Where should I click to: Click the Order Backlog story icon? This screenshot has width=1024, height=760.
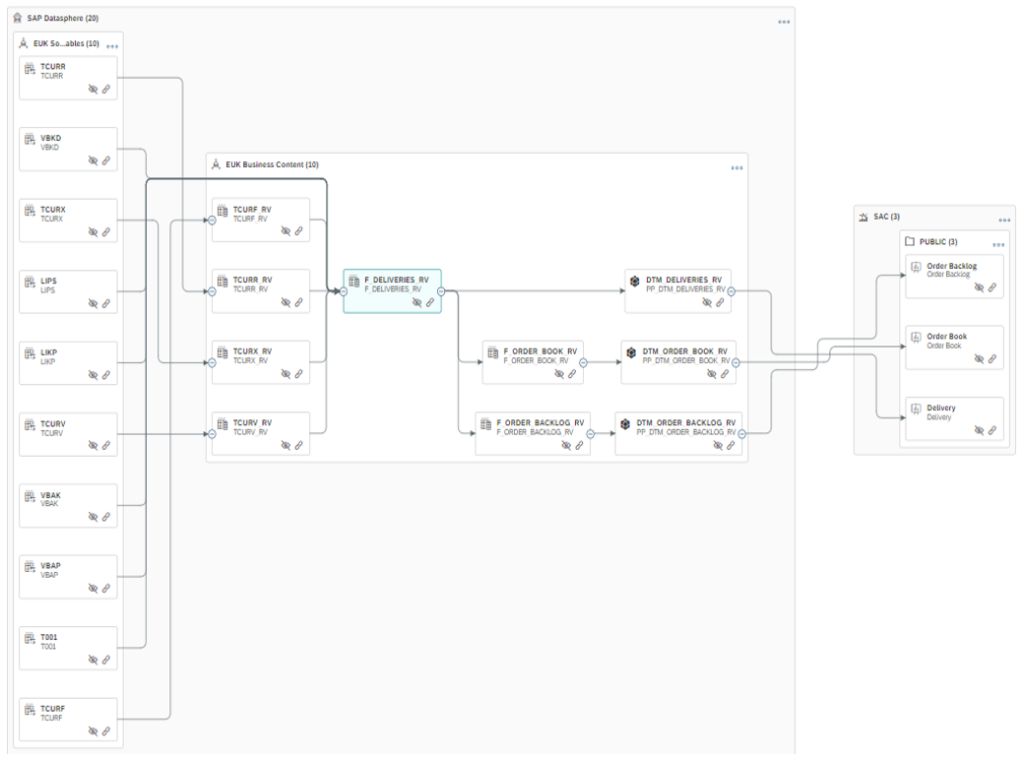point(916,267)
